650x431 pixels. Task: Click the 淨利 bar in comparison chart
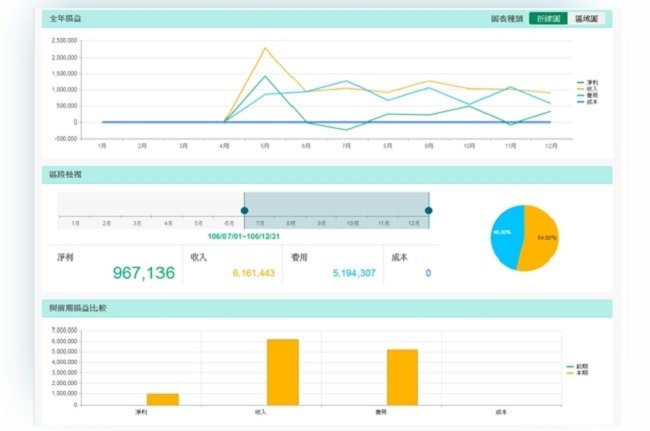tap(163, 400)
